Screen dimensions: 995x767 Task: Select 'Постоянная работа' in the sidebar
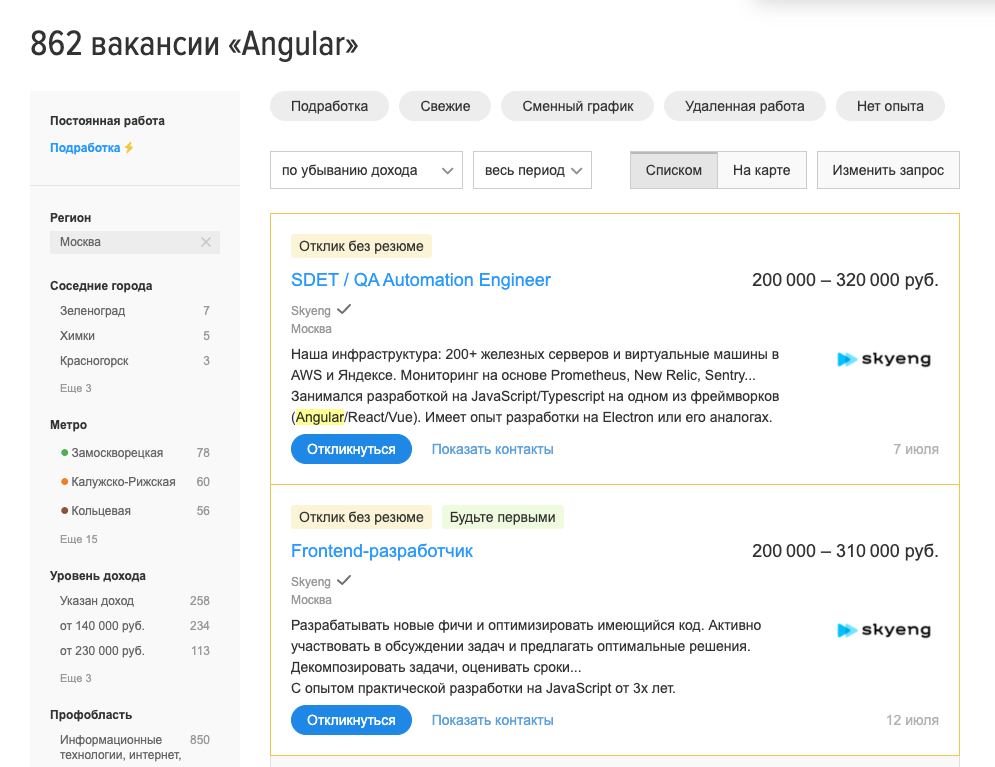(107, 121)
